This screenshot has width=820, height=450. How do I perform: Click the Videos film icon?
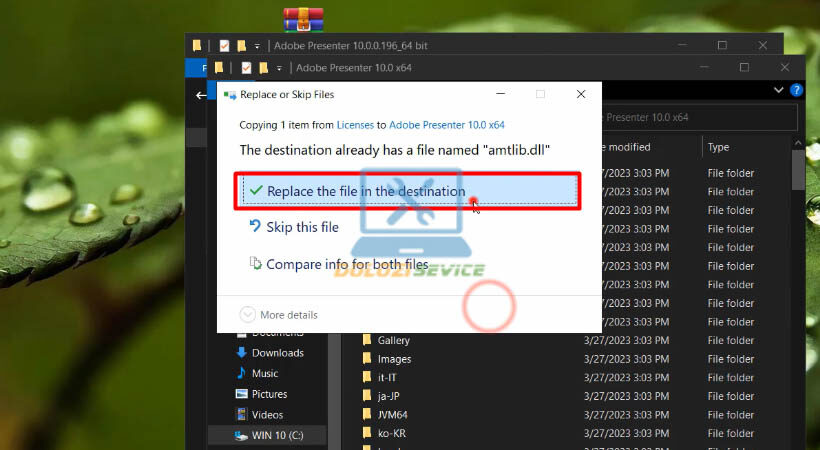[242, 414]
